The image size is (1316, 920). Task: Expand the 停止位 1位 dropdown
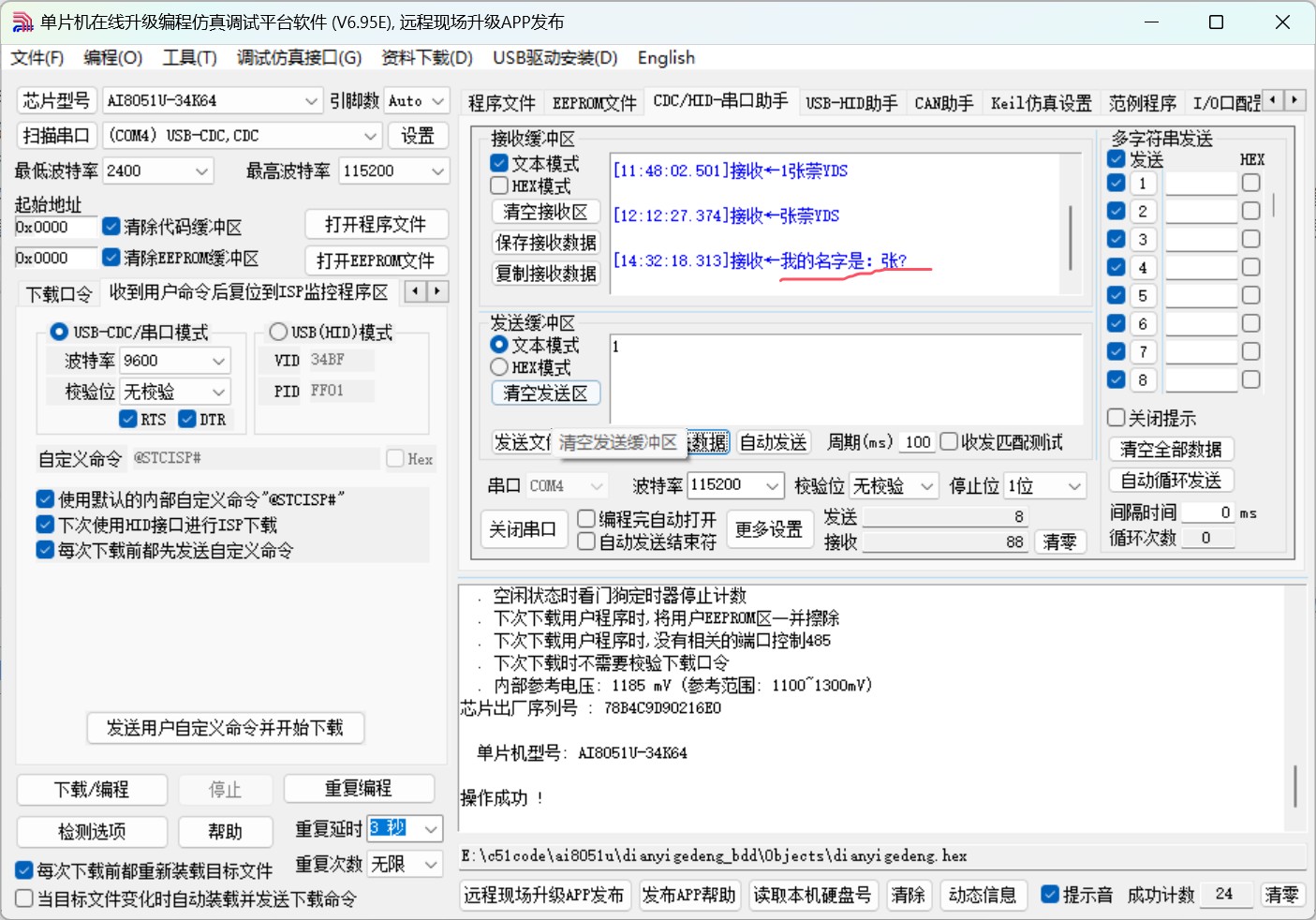tap(1075, 485)
